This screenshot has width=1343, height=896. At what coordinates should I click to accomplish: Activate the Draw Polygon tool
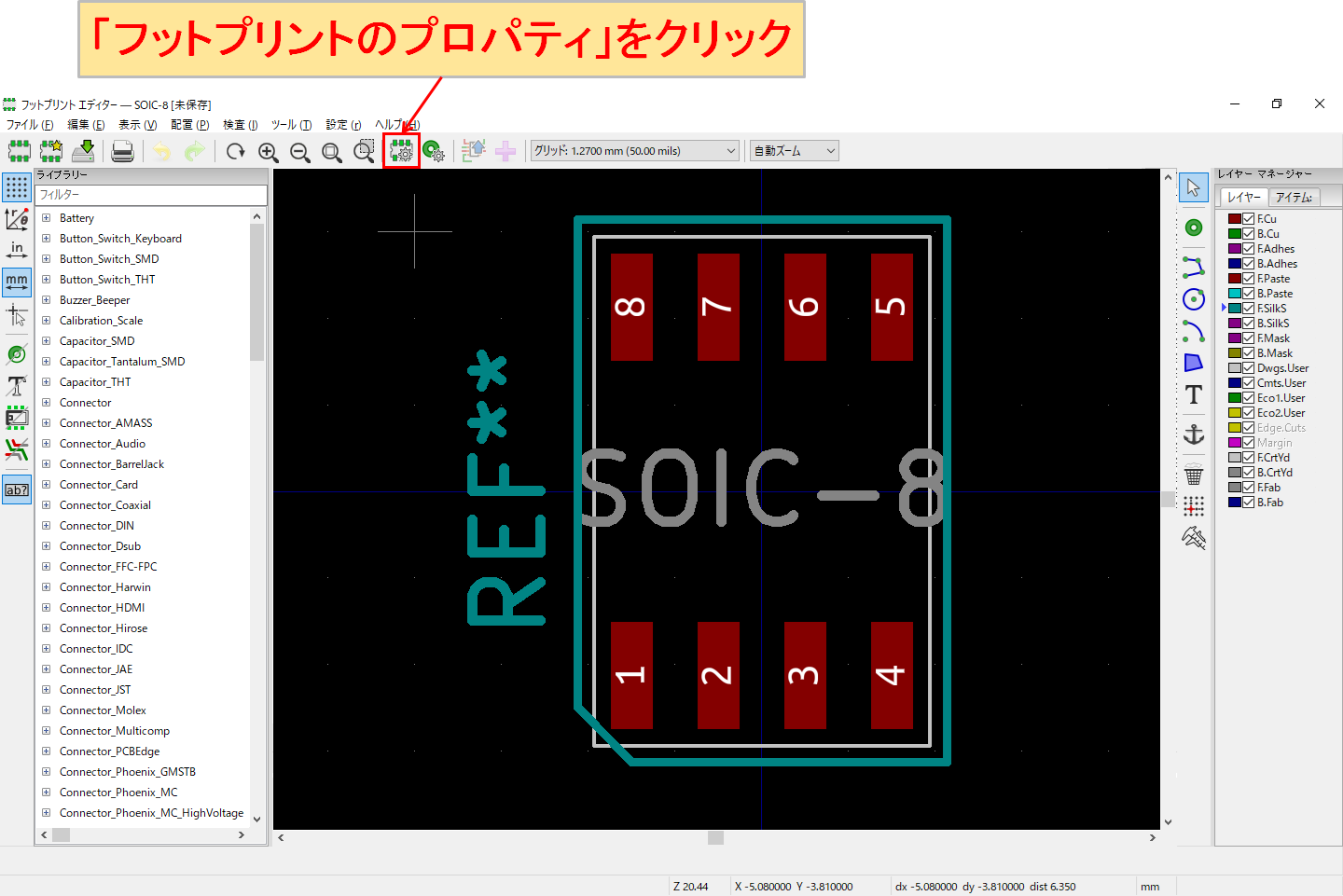[x=1195, y=363]
